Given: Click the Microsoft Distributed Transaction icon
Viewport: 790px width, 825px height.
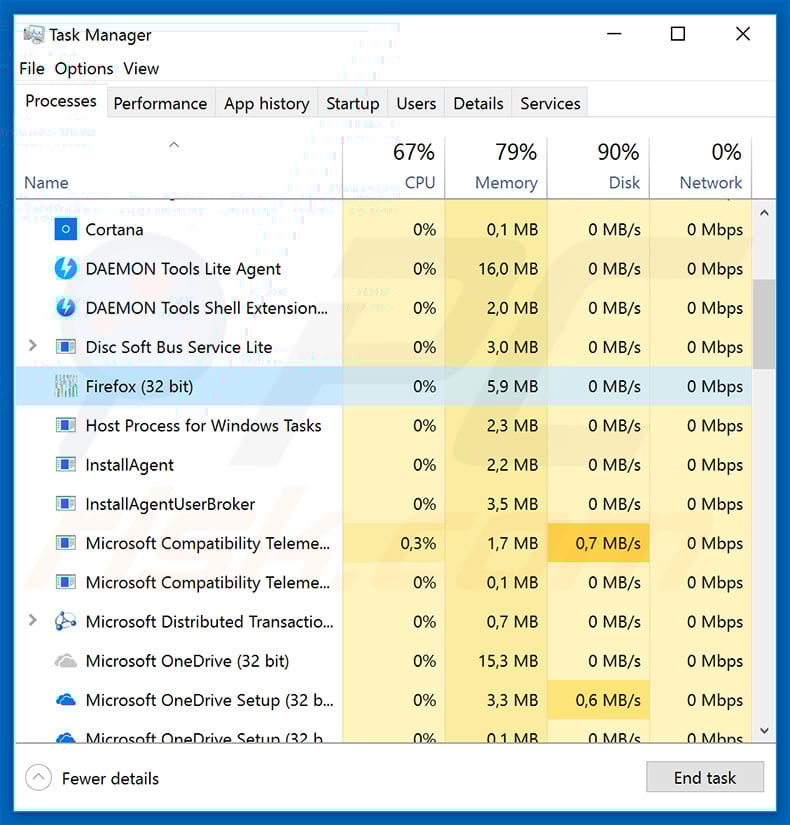Looking at the screenshot, I should [65, 622].
